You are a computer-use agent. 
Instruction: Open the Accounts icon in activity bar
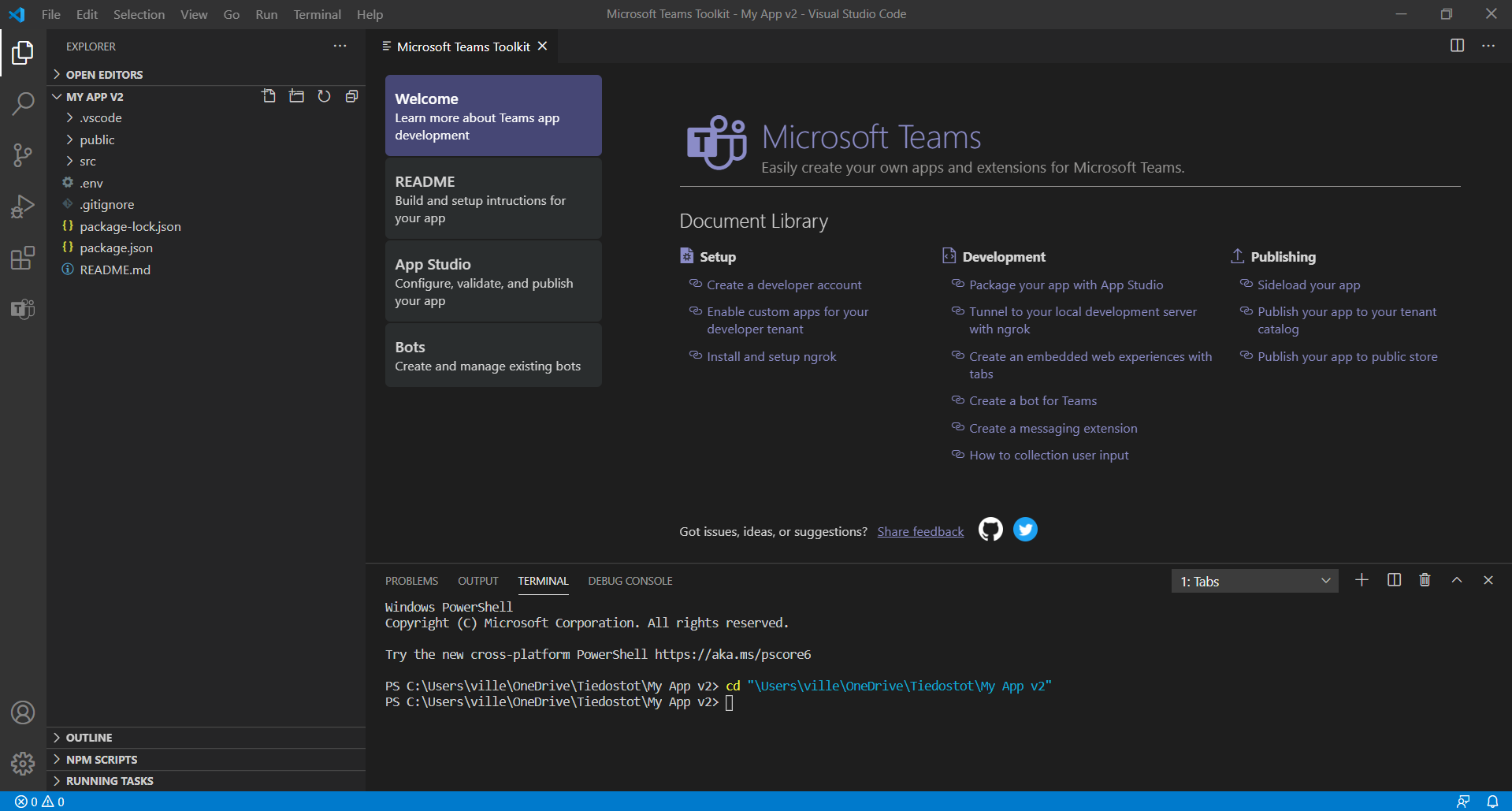click(x=23, y=712)
